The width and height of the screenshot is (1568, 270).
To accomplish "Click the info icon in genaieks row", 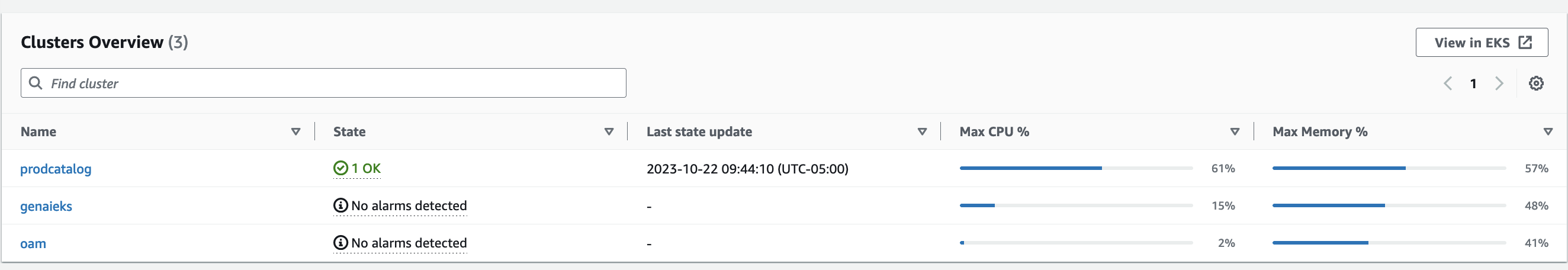I will (340, 205).
